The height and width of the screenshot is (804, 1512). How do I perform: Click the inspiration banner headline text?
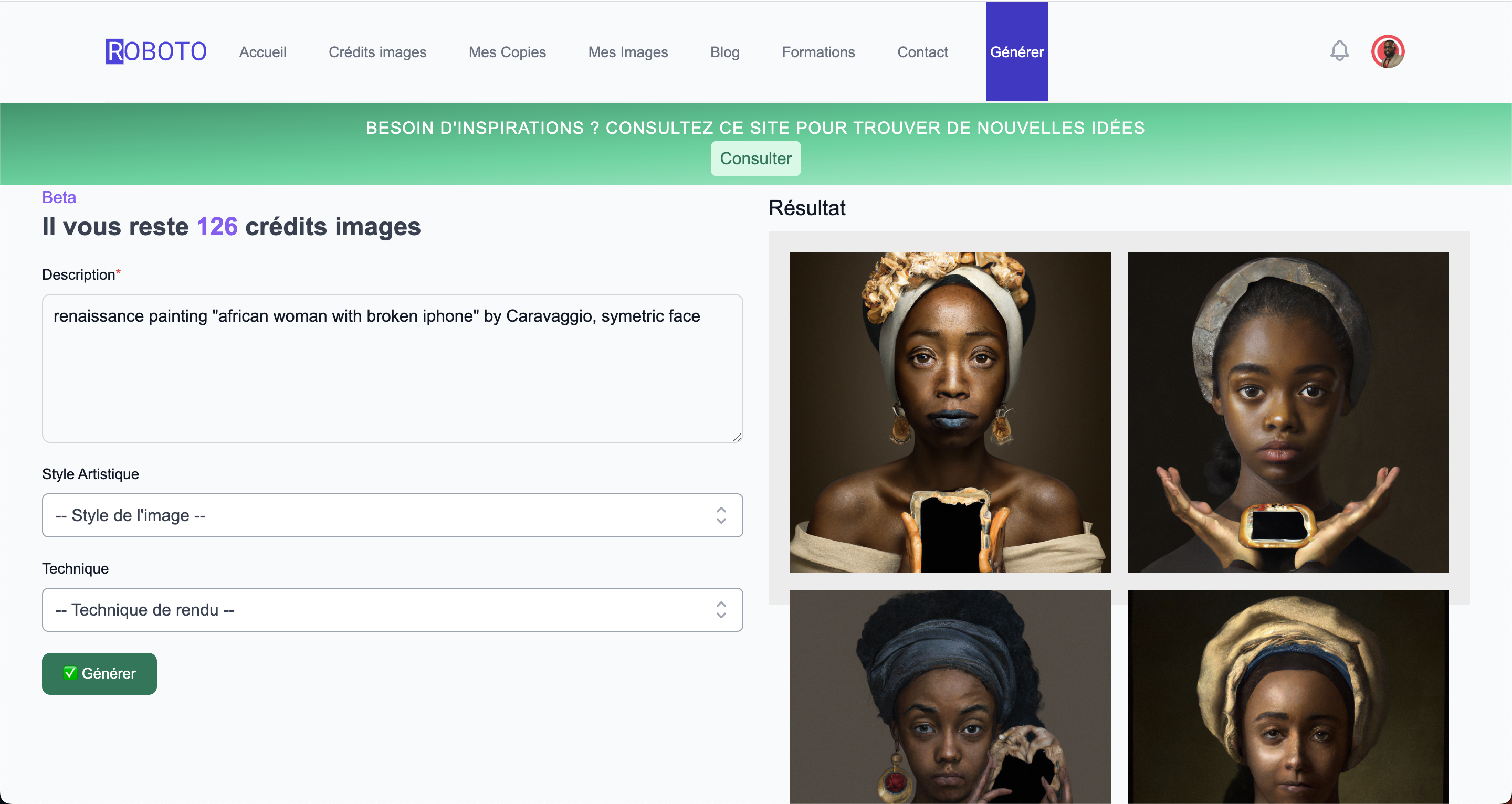(755, 128)
